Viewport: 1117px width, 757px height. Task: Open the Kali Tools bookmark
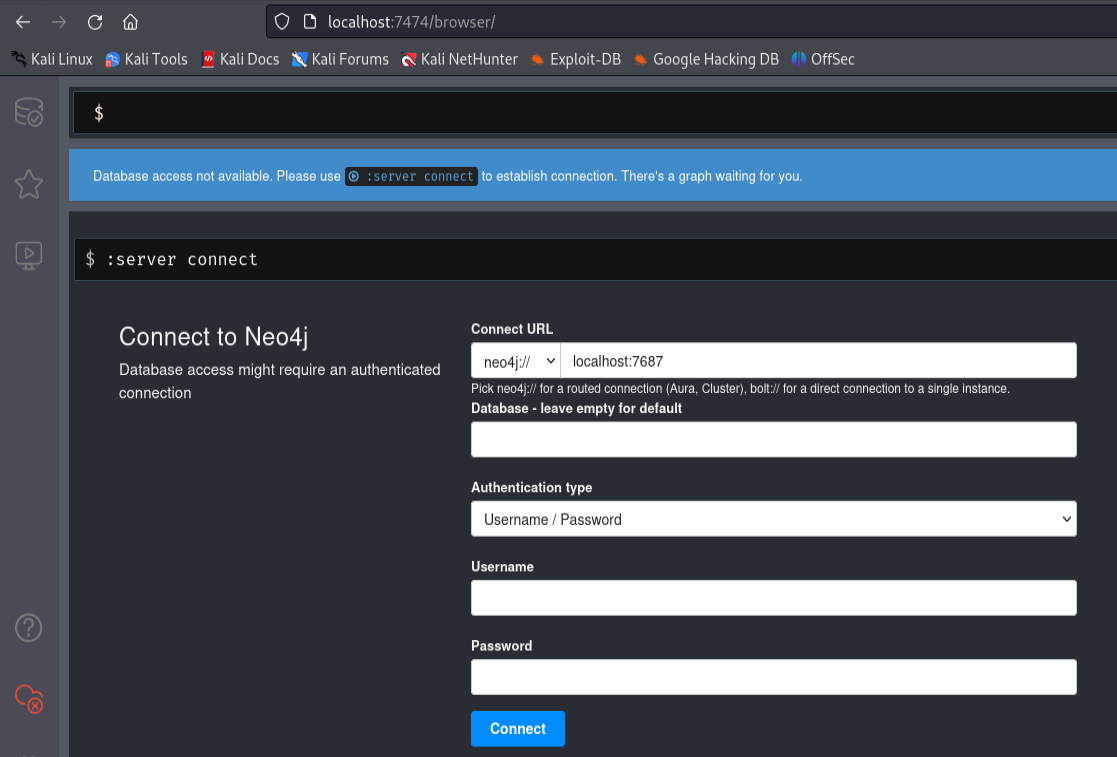[x=146, y=59]
